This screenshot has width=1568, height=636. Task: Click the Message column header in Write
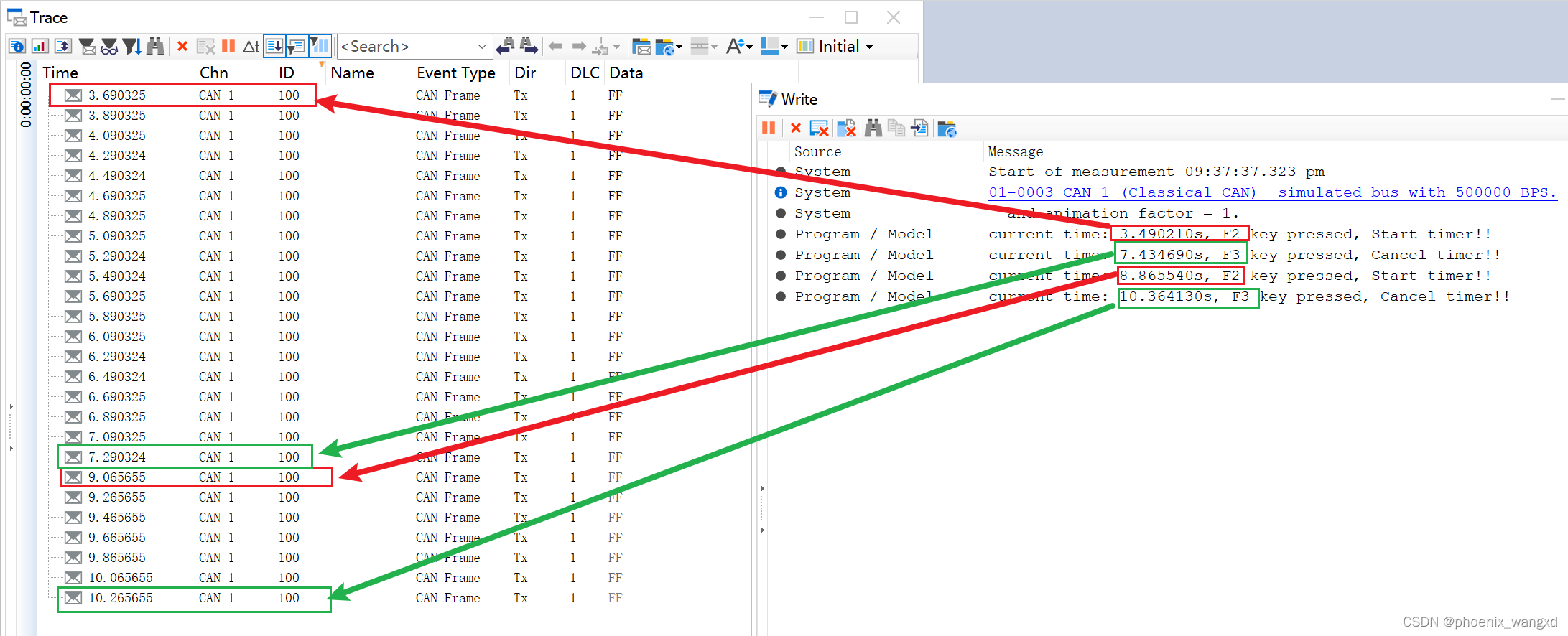[x=1016, y=151]
